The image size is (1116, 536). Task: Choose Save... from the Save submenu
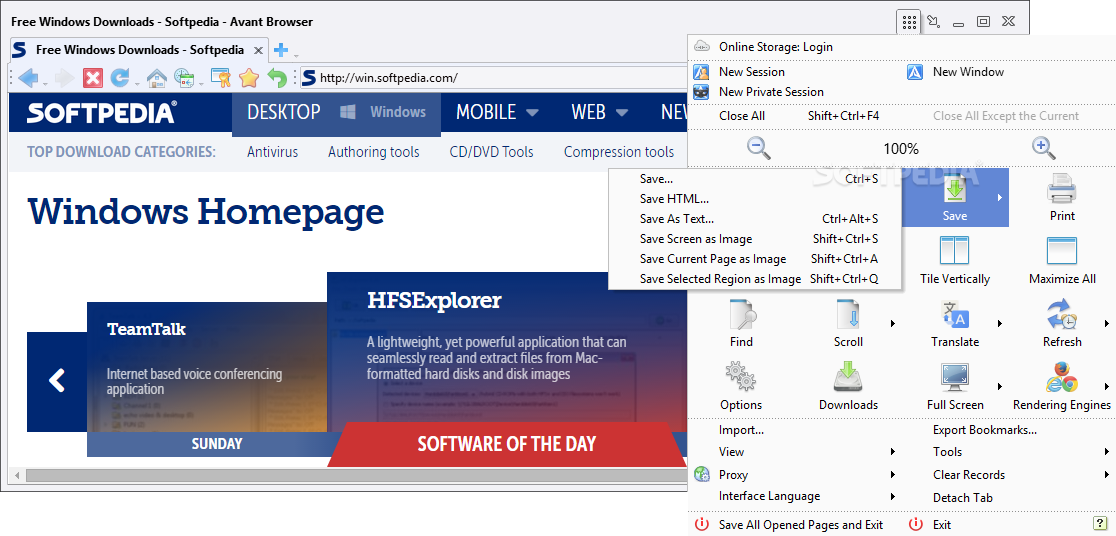point(755,179)
